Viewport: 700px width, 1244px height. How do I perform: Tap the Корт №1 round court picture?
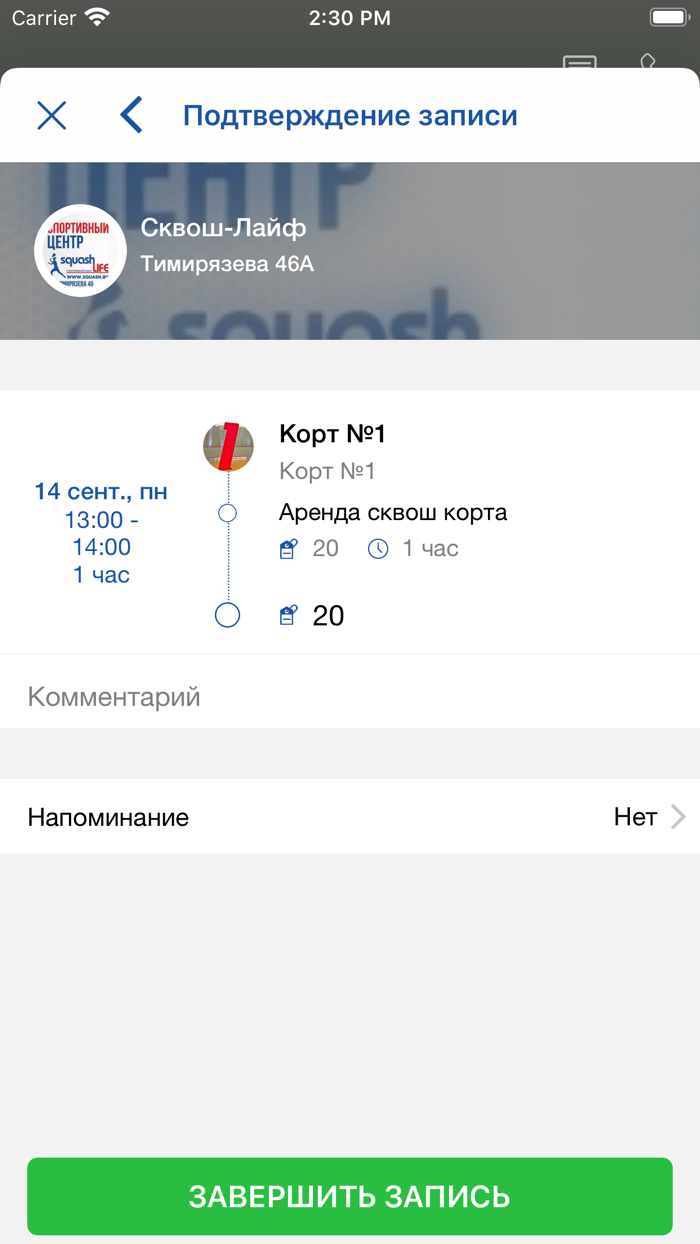228,446
